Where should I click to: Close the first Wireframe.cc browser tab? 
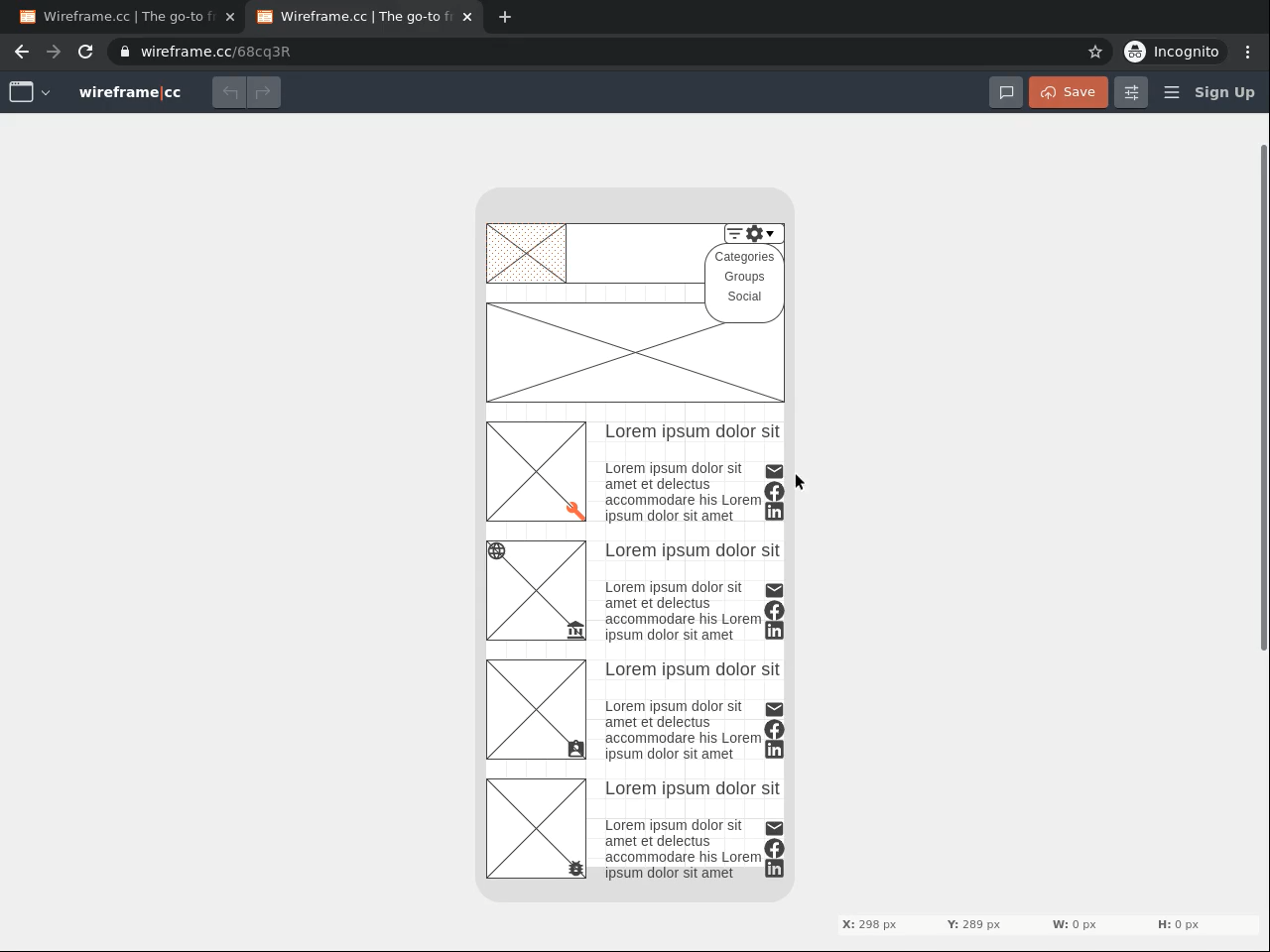[x=229, y=17]
